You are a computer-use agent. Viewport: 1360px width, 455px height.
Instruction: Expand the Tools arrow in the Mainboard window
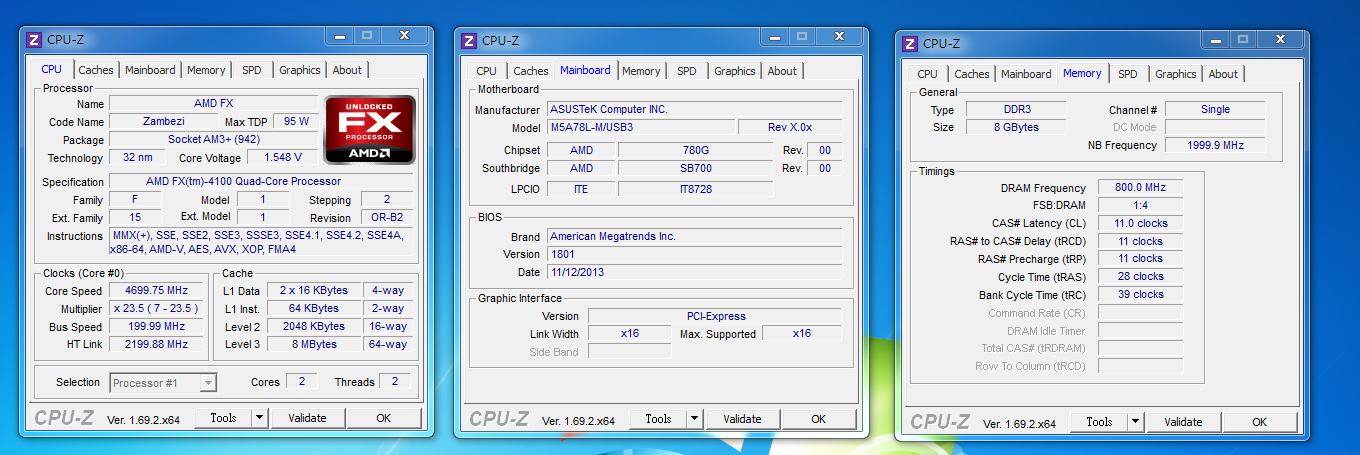[695, 419]
